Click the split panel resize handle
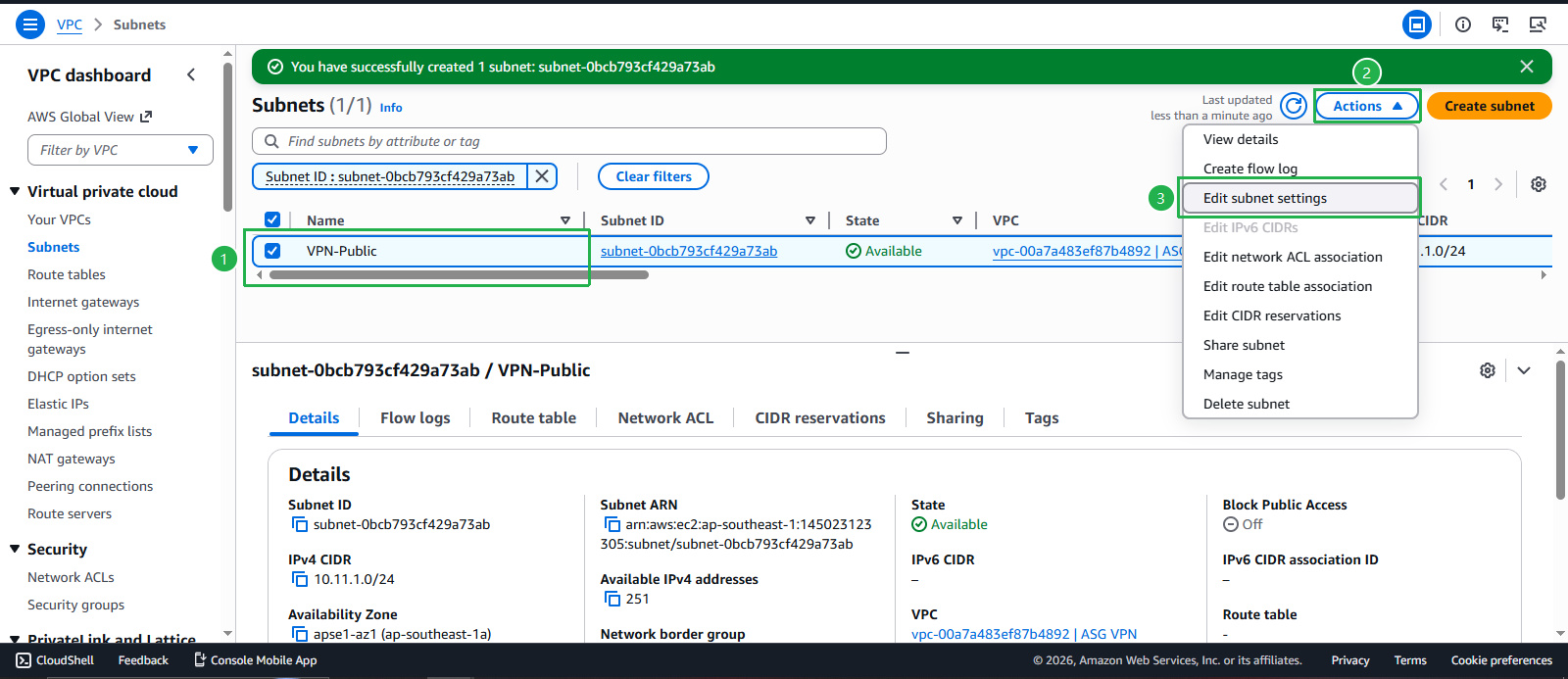1568x679 pixels. pyautogui.click(x=903, y=352)
